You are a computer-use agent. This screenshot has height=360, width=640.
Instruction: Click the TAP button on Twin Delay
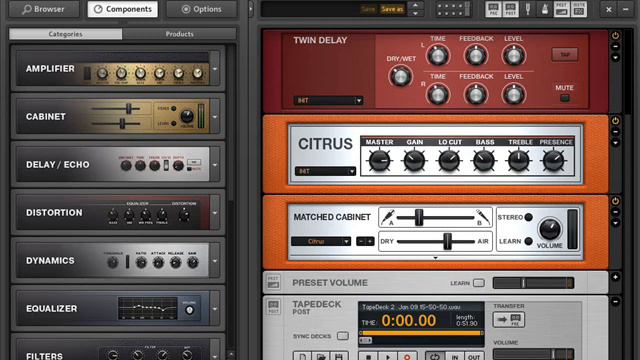564,54
